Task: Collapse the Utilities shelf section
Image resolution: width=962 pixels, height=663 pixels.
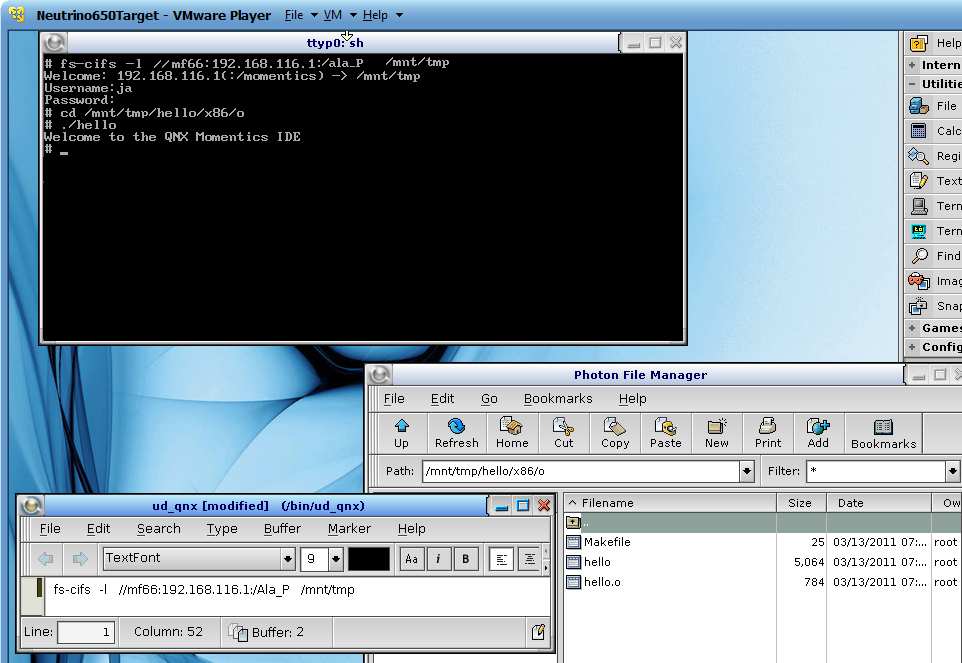Action: point(913,84)
